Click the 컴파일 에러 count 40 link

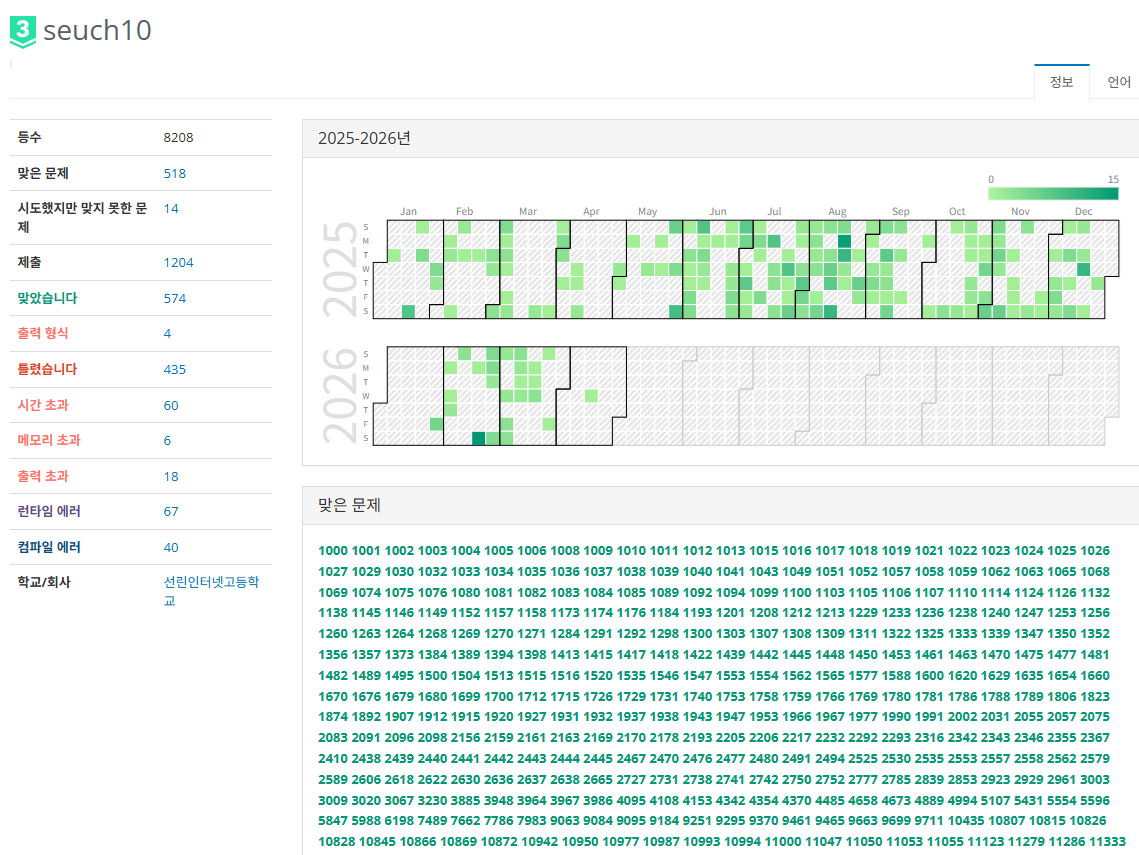(171, 547)
